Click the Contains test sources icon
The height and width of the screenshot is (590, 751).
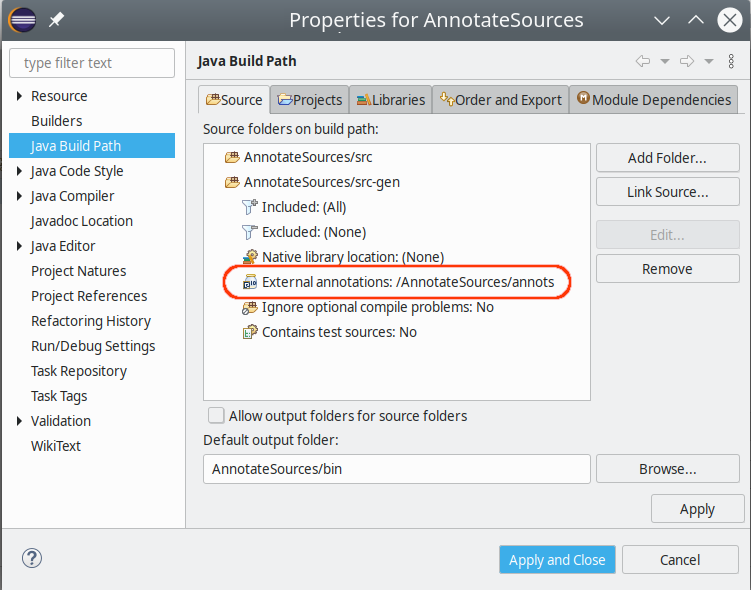(x=250, y=332)
